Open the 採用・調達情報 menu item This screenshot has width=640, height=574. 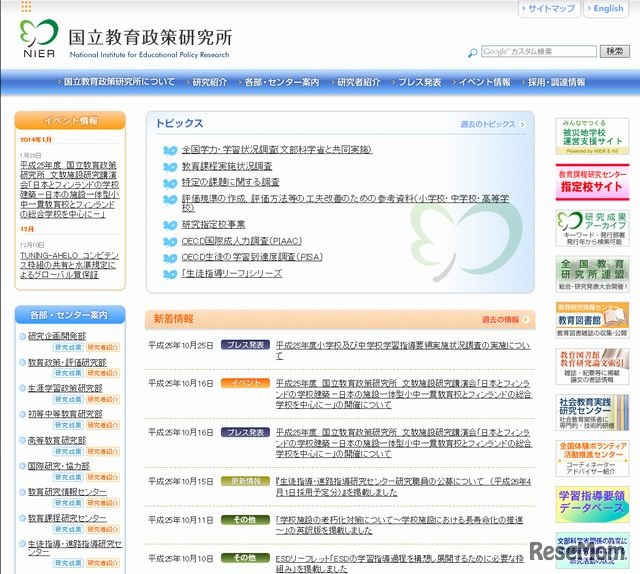(554, 82)
